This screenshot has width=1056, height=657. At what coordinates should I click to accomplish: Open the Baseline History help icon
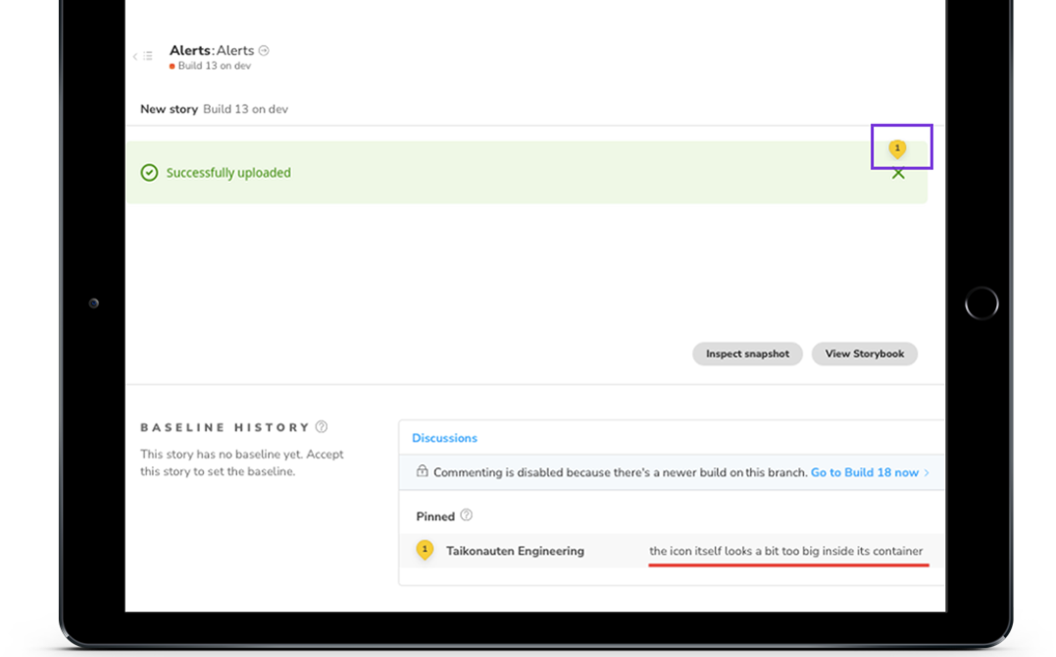point(321,427)
